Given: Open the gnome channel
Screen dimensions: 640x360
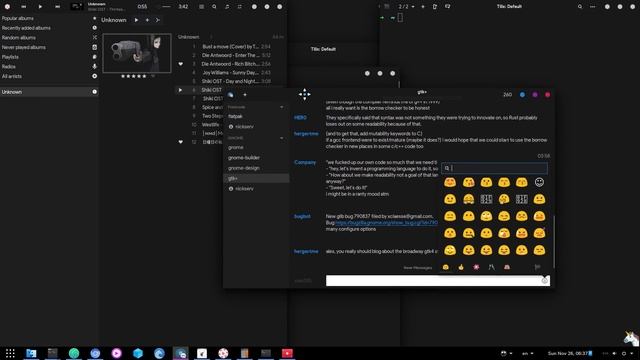Looking at the screenshot, I should tap(256, 147).
